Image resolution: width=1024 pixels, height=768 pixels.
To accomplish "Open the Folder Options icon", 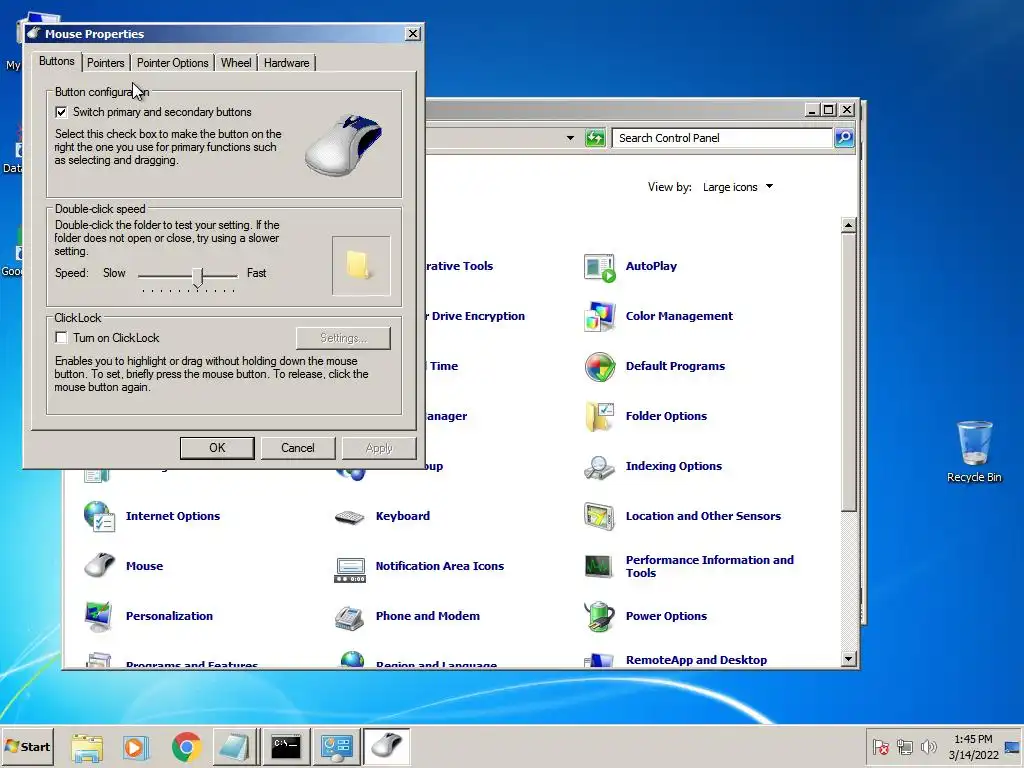I will [600, 417].
